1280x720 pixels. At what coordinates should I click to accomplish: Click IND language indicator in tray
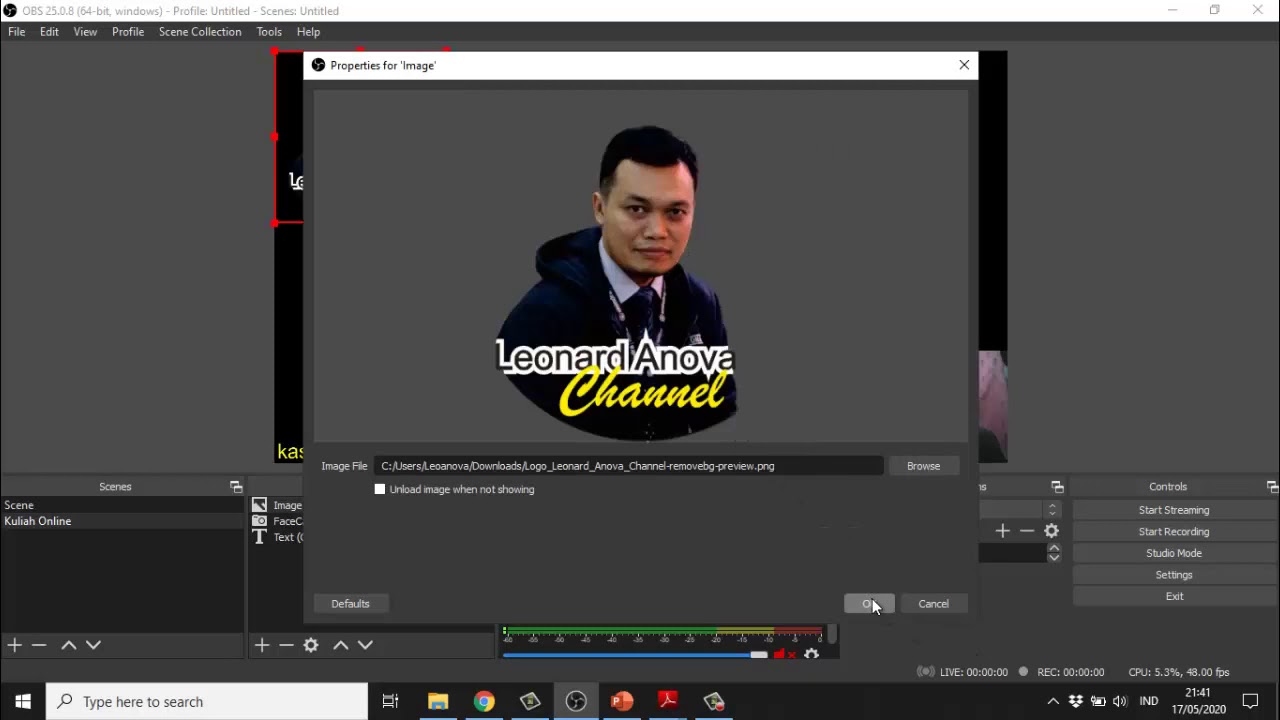1149,701
